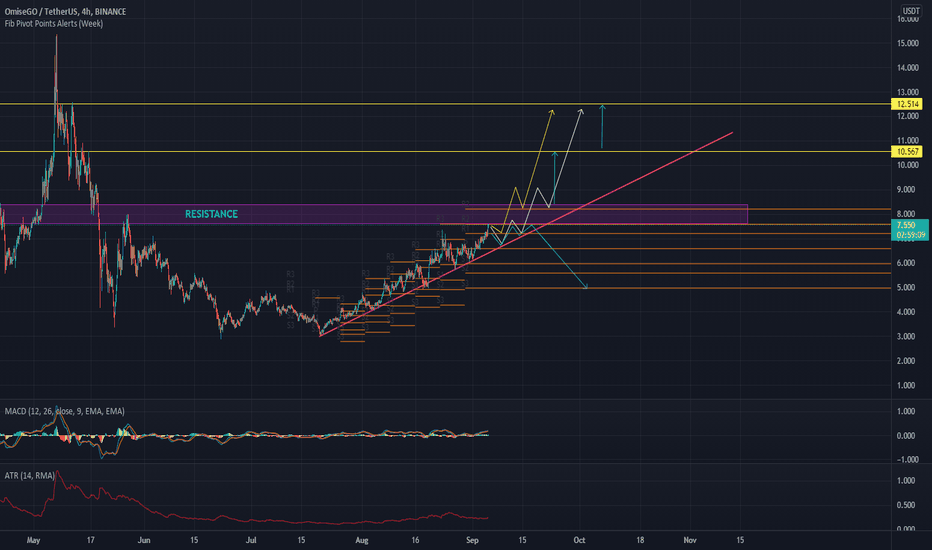Click the 2.000 price axis label

pos(908,361)
